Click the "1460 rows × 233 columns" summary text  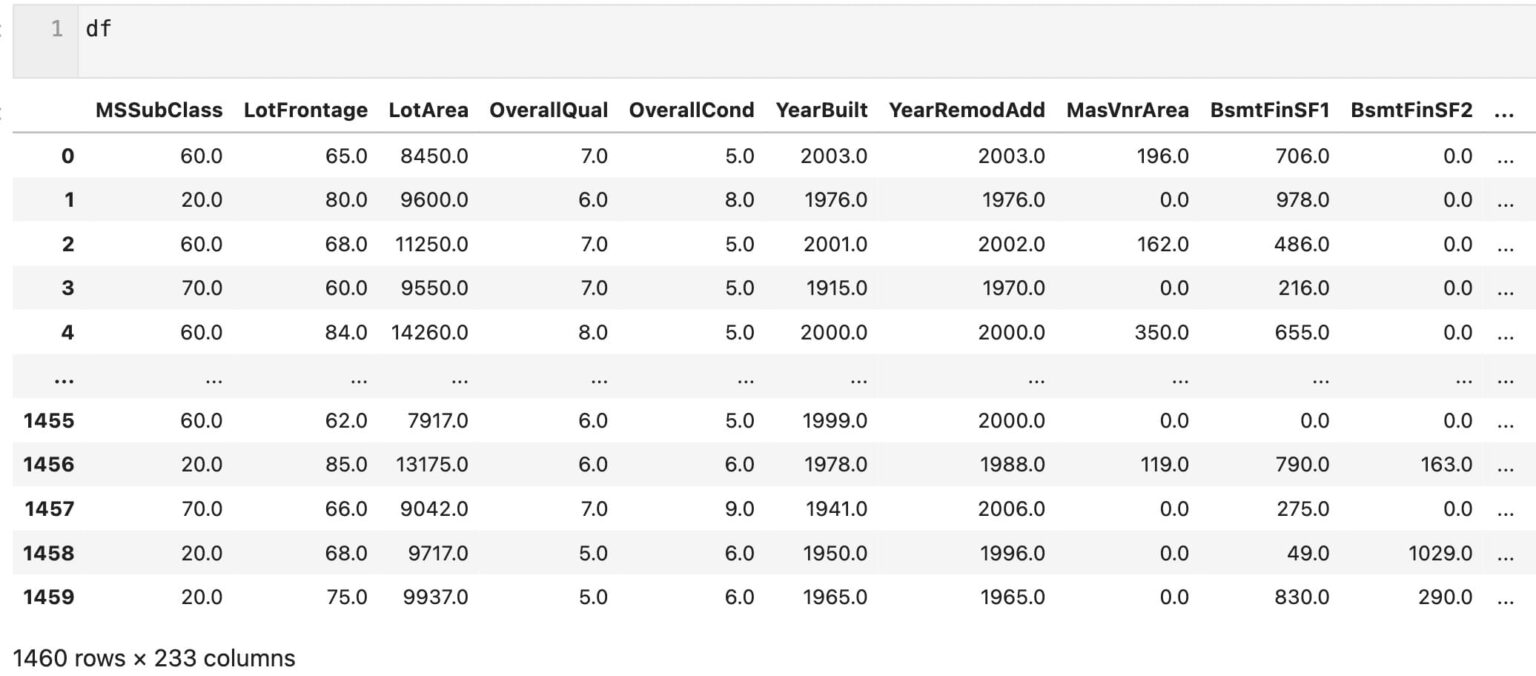154,658
